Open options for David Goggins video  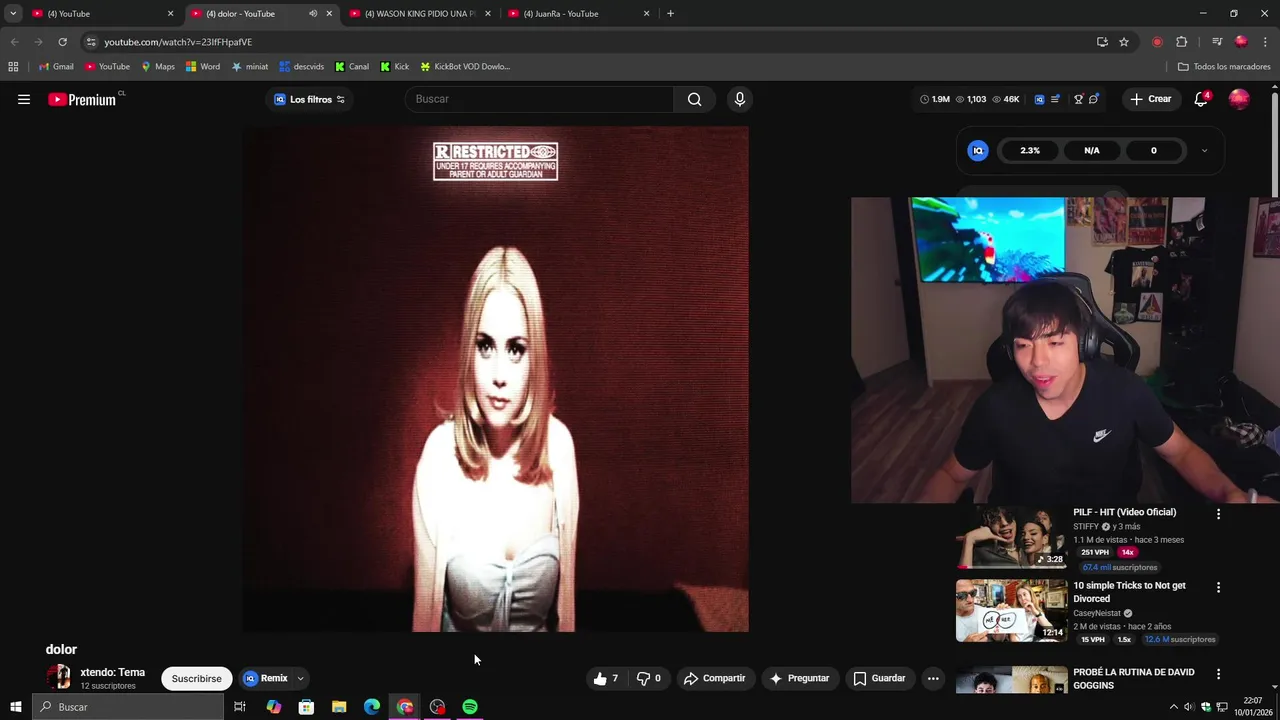pyautogui.click(x=1218, y=675)
